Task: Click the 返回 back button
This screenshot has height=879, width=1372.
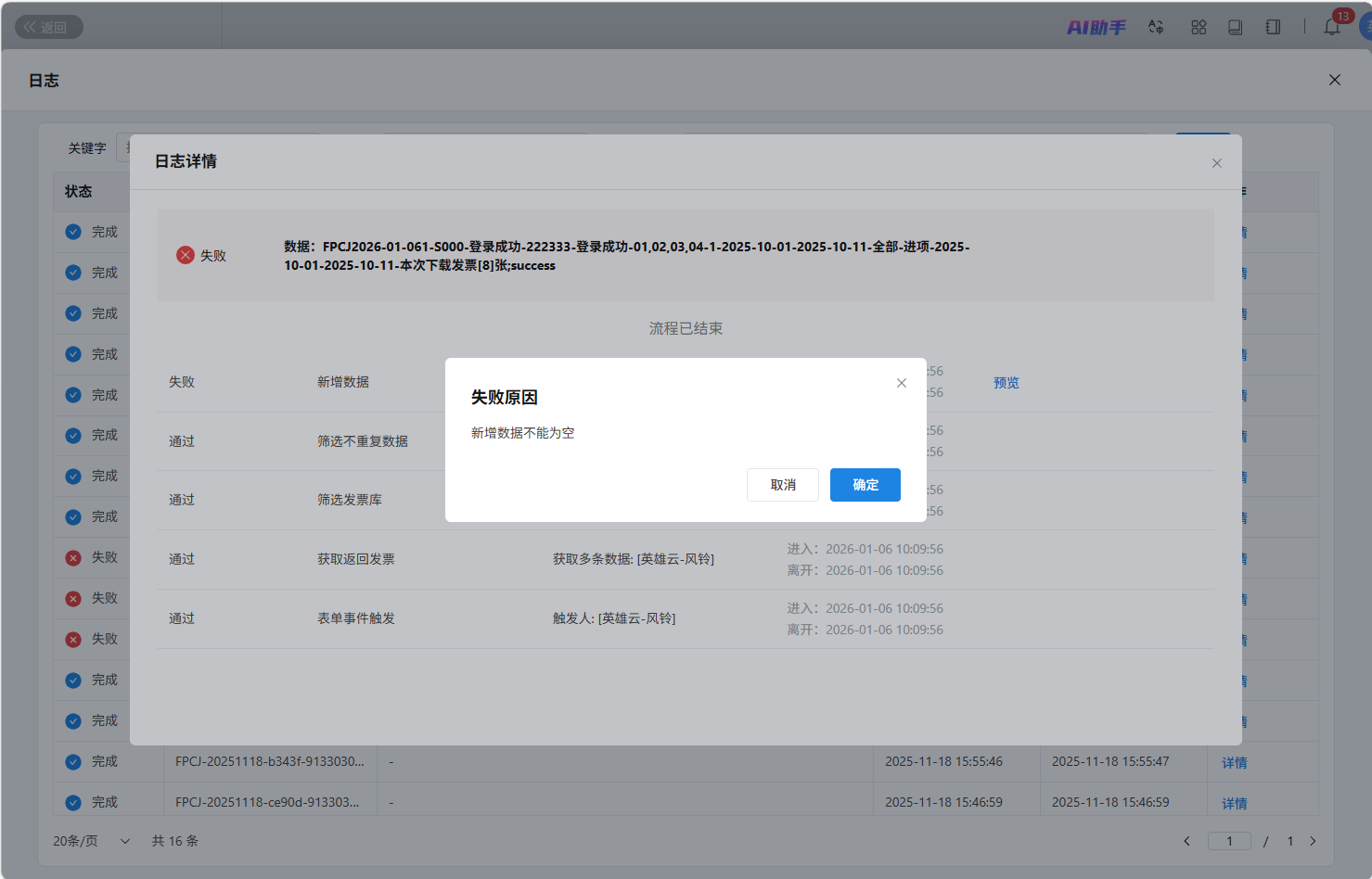Action: [x=49, y=28]
